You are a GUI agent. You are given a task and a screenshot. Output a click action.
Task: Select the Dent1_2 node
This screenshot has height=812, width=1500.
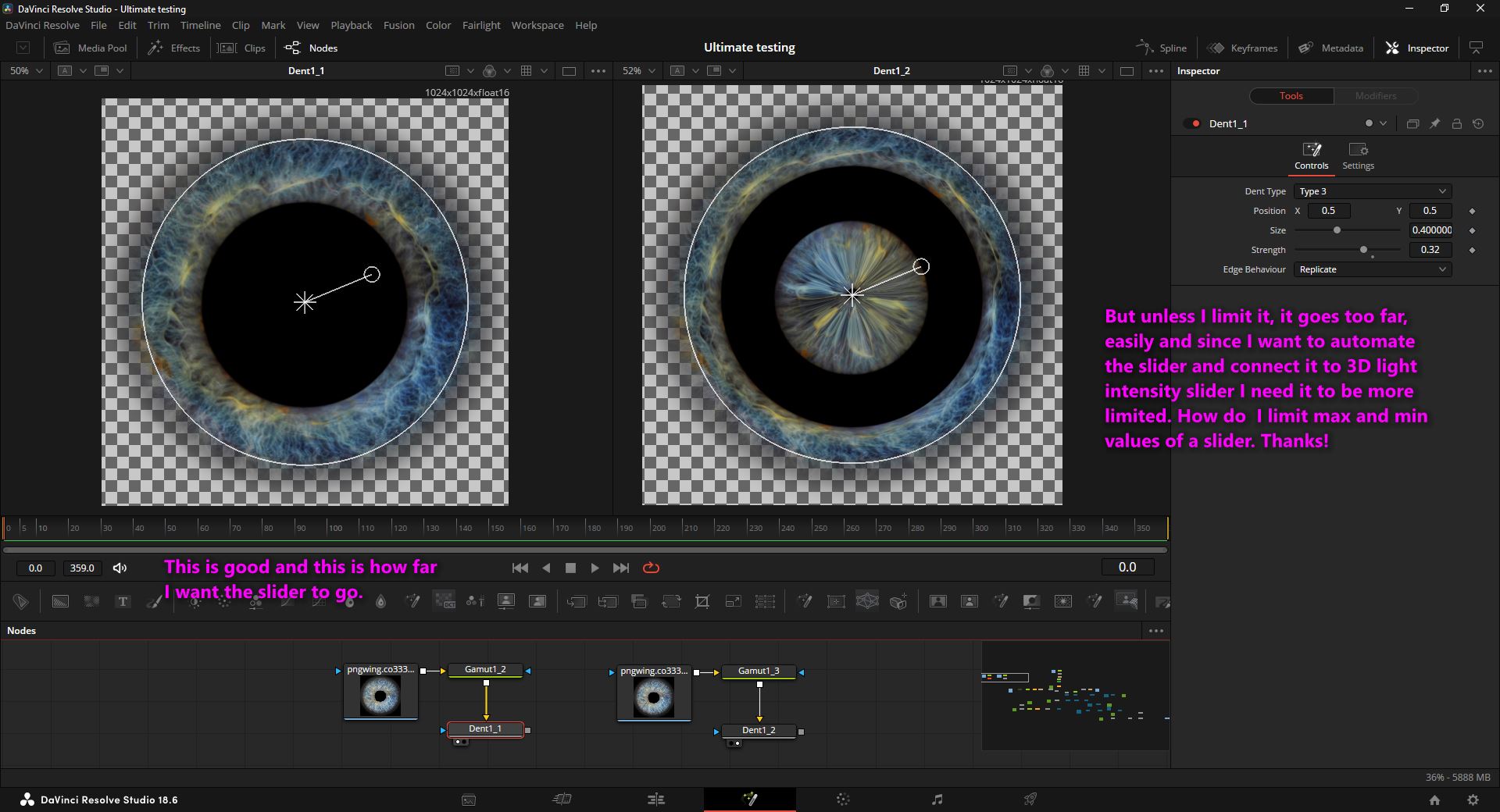pyautogui.click(x=759, y=730)
